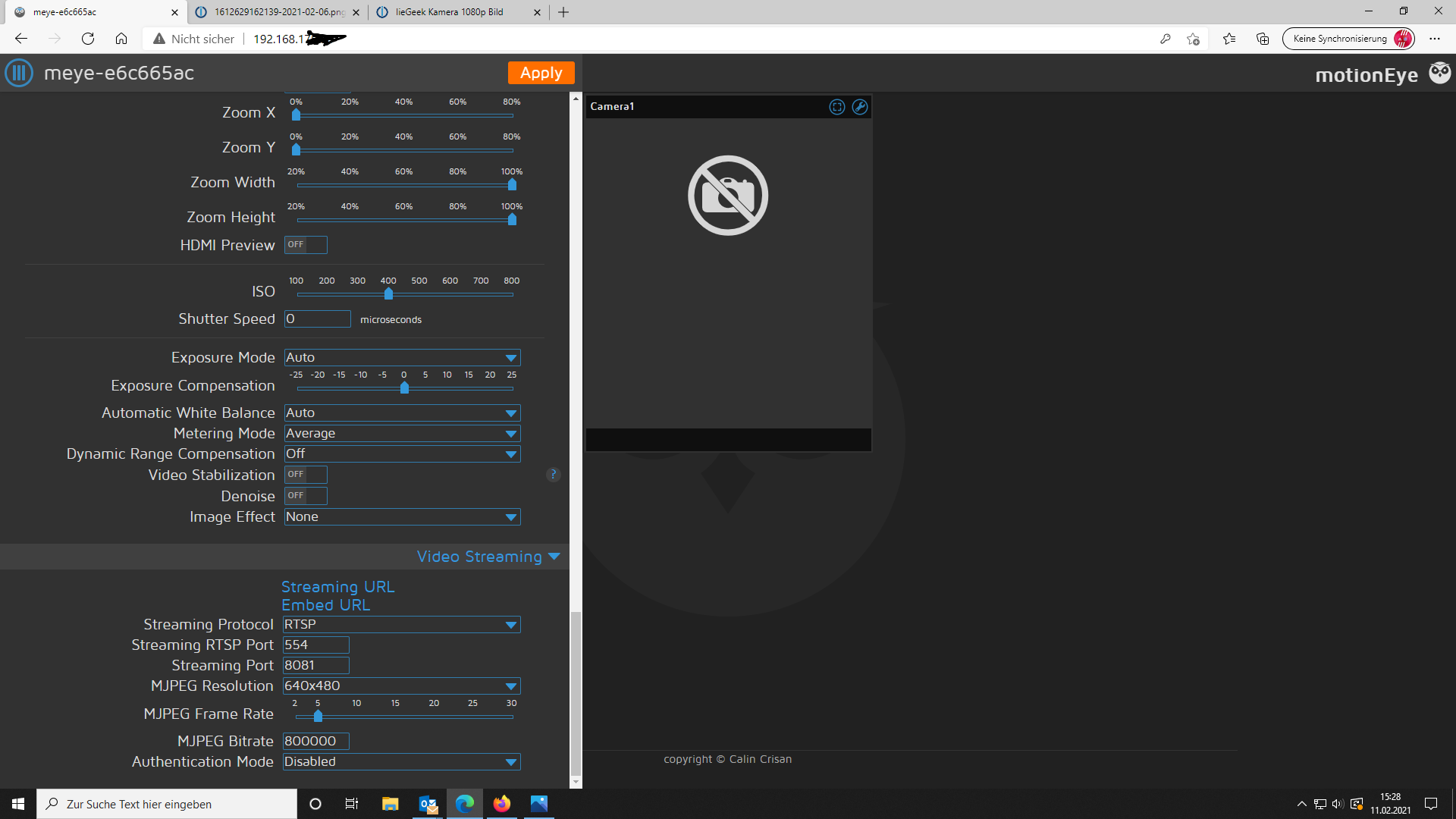Click the ISO slider handle
Screen dimensions: 1456x819
[388, 294]
